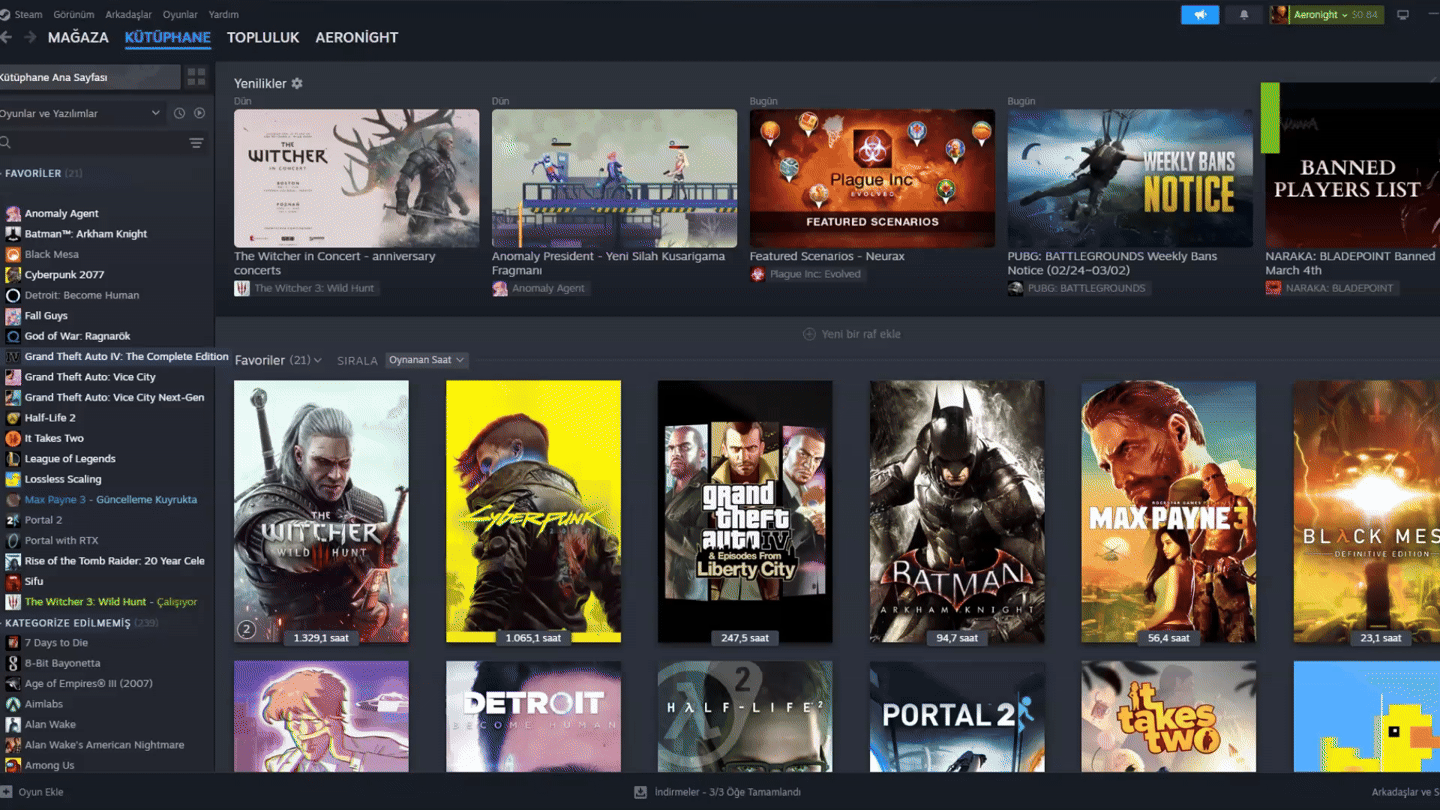
Task: Click the blue megaphone announcements button
Action: (1200, 15)
